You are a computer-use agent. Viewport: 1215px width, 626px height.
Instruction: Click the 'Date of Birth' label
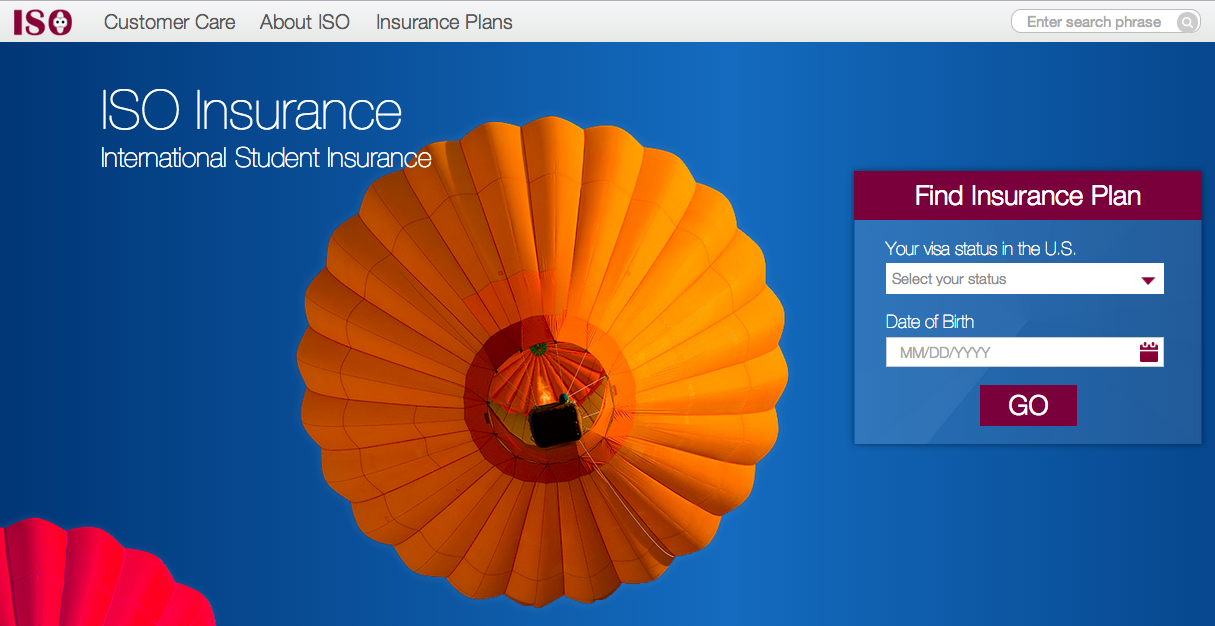click(x=930, y=322)
